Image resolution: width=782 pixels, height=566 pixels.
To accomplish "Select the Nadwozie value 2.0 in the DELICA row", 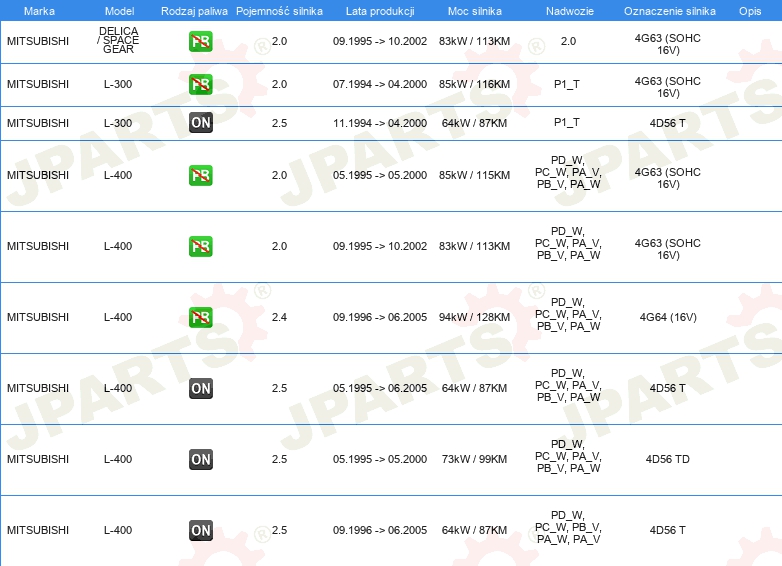I will point(568,41).
